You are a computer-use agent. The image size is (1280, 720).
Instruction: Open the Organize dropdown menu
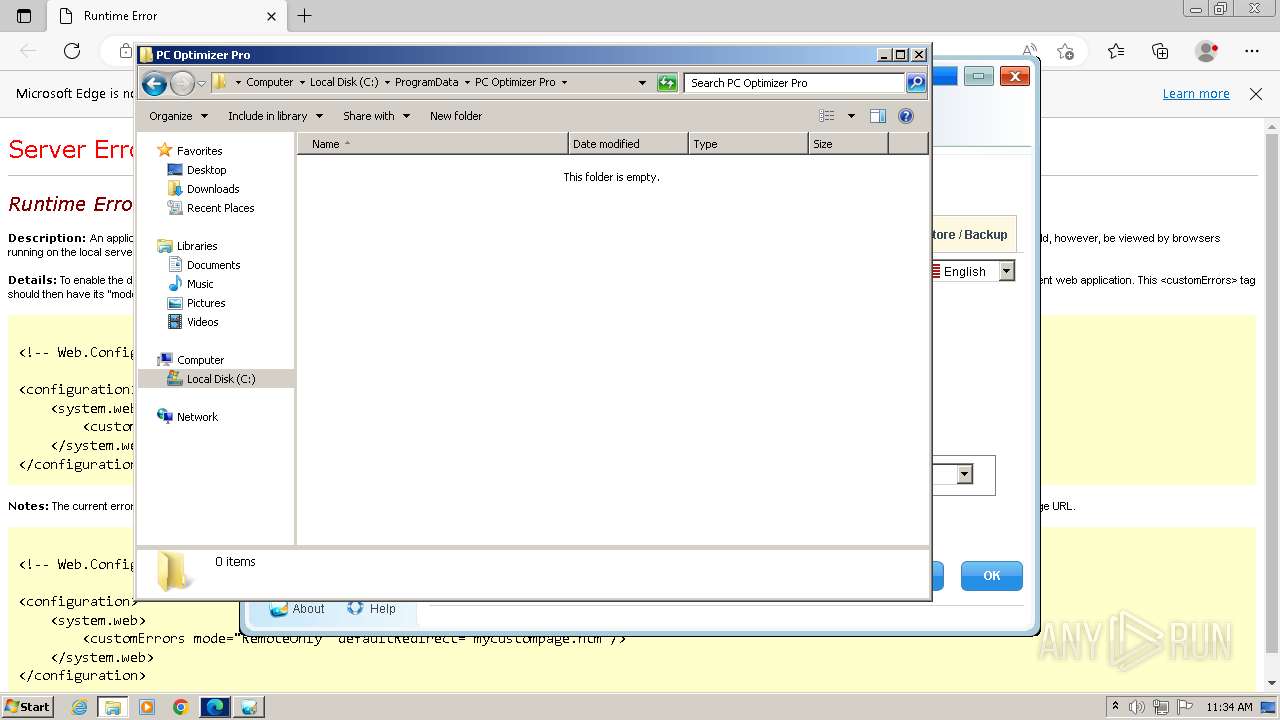pos(178,116)
